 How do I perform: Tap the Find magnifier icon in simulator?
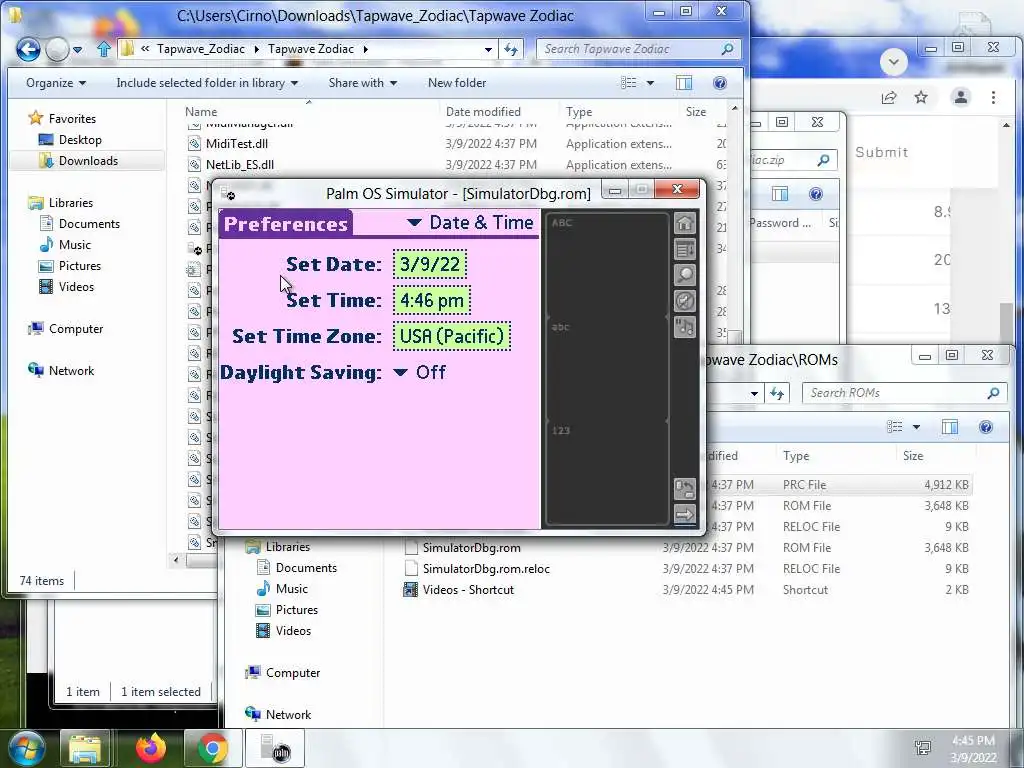click(684, 275)
